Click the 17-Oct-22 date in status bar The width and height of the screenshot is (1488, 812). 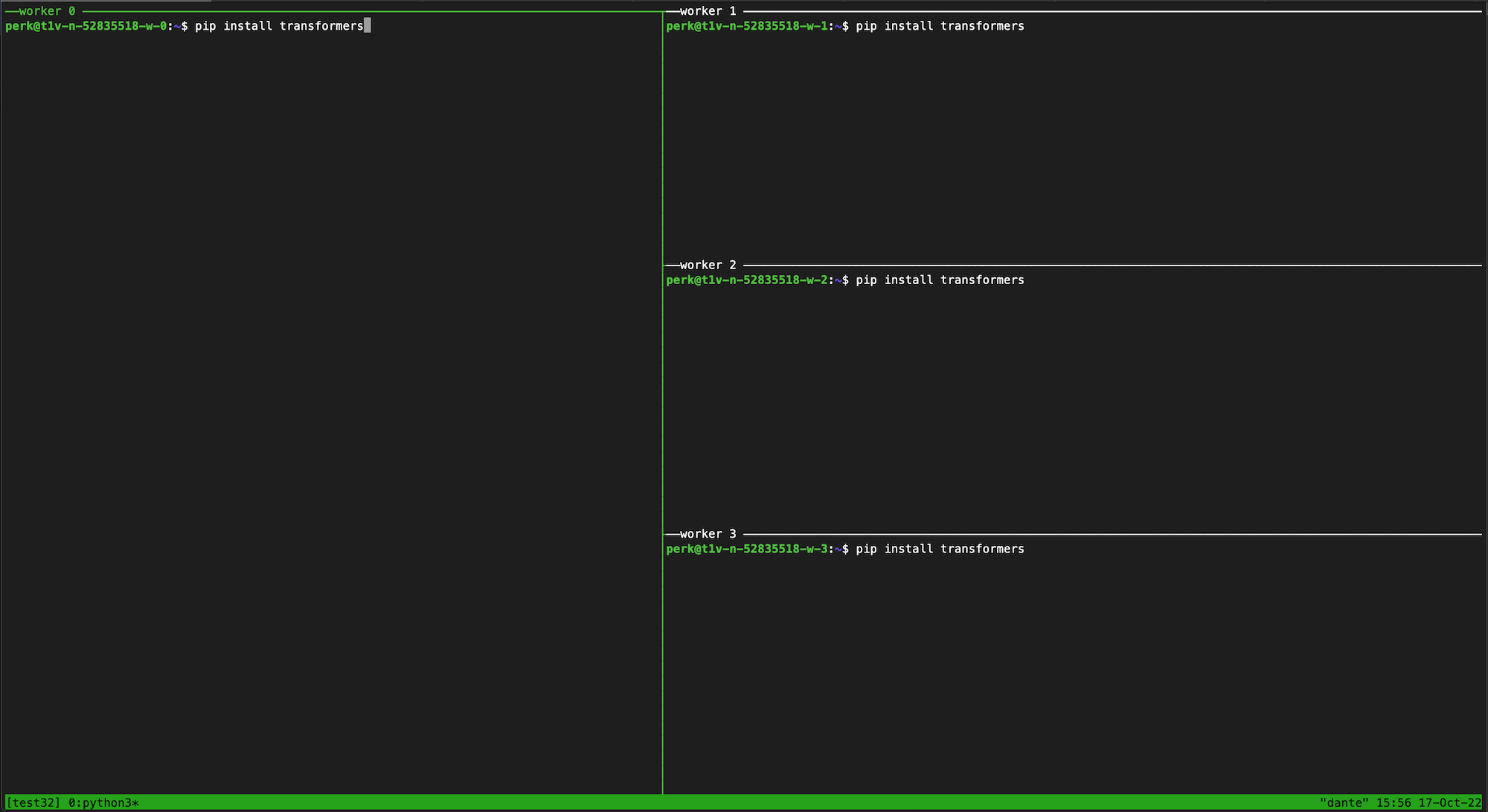(x=1449, y=803)
